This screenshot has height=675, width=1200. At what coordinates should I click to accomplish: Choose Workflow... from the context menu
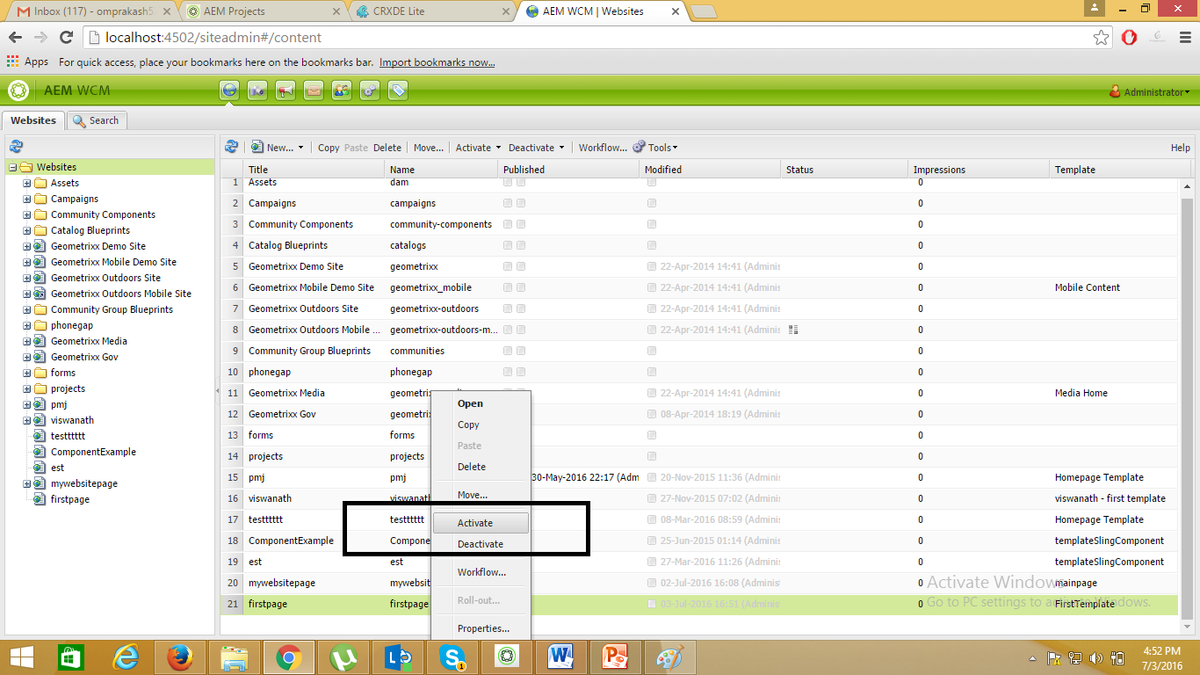coord(480,573)
